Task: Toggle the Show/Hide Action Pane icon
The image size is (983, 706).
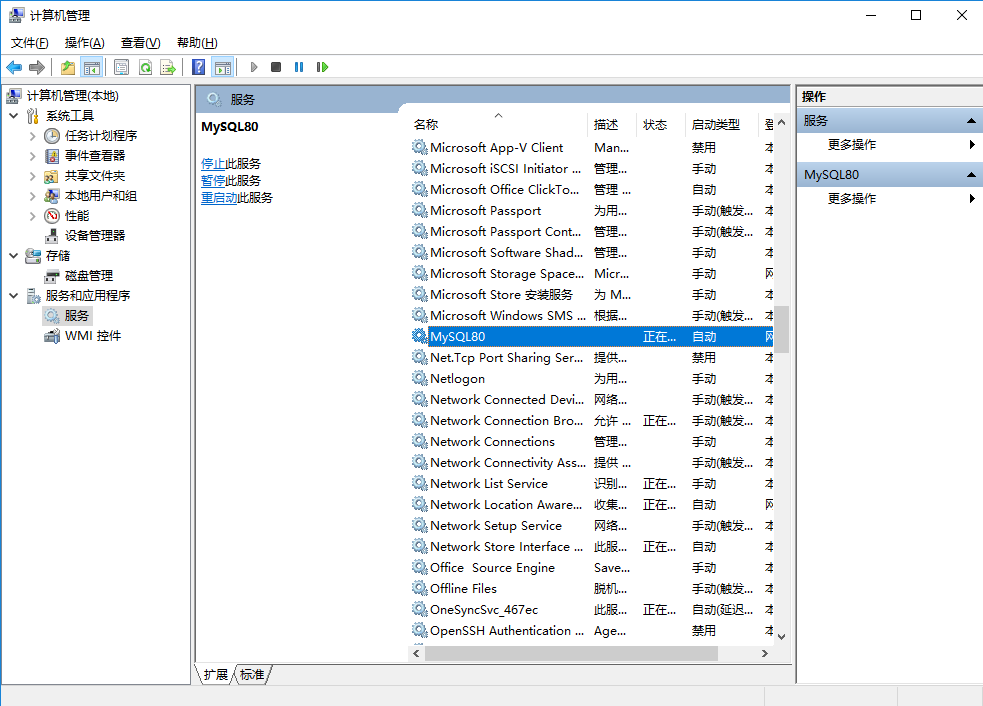Action: click(223, 67)
